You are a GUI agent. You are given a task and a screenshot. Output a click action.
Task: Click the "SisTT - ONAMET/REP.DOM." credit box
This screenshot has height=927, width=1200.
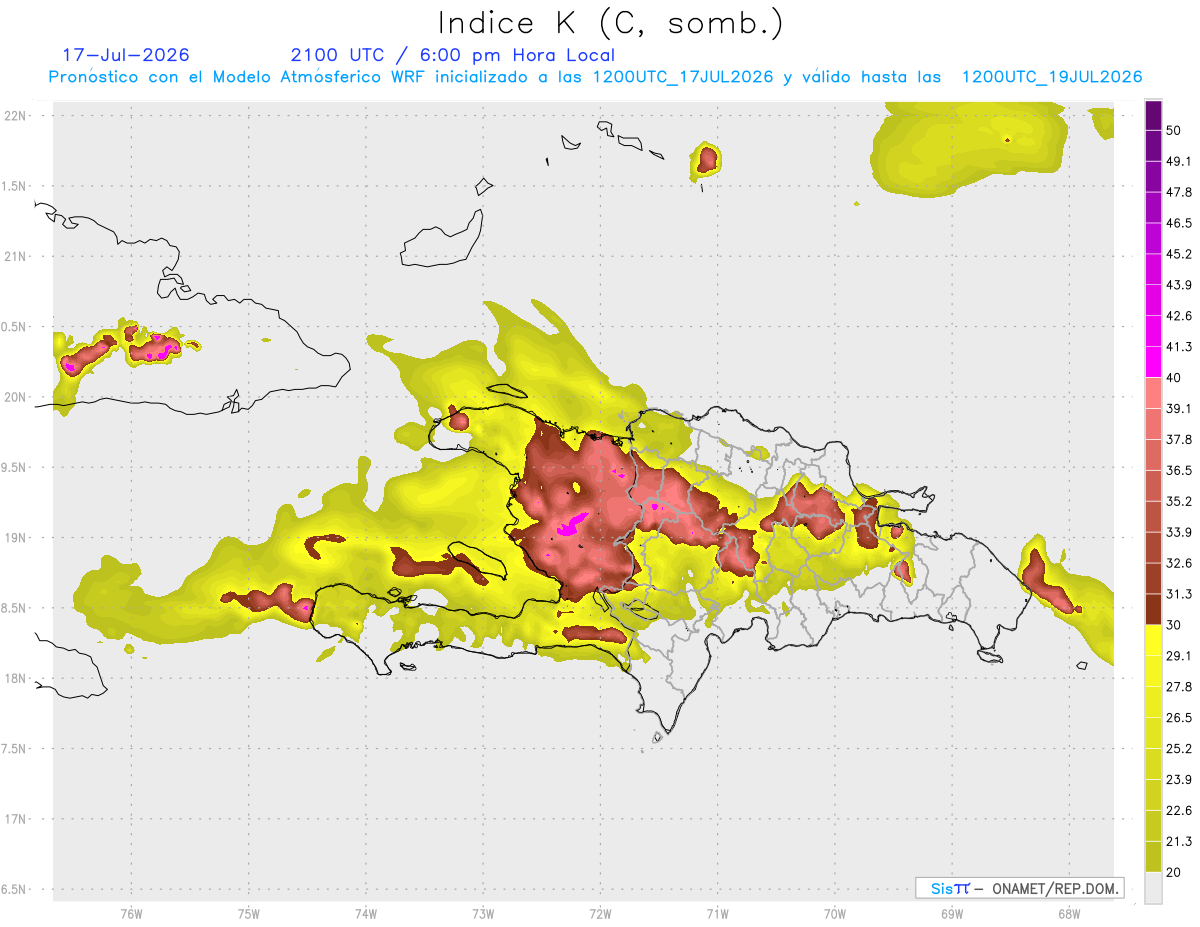coord(1020,888)
